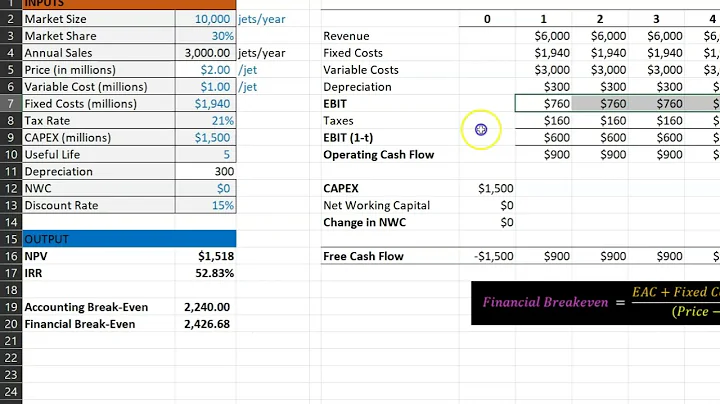Select the Net Working Capital label
This screenshot has width=720, height=404.
tap(377, 206)
